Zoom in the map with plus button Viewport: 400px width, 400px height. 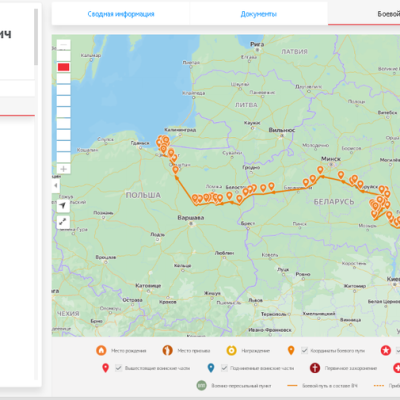(63, 169)
